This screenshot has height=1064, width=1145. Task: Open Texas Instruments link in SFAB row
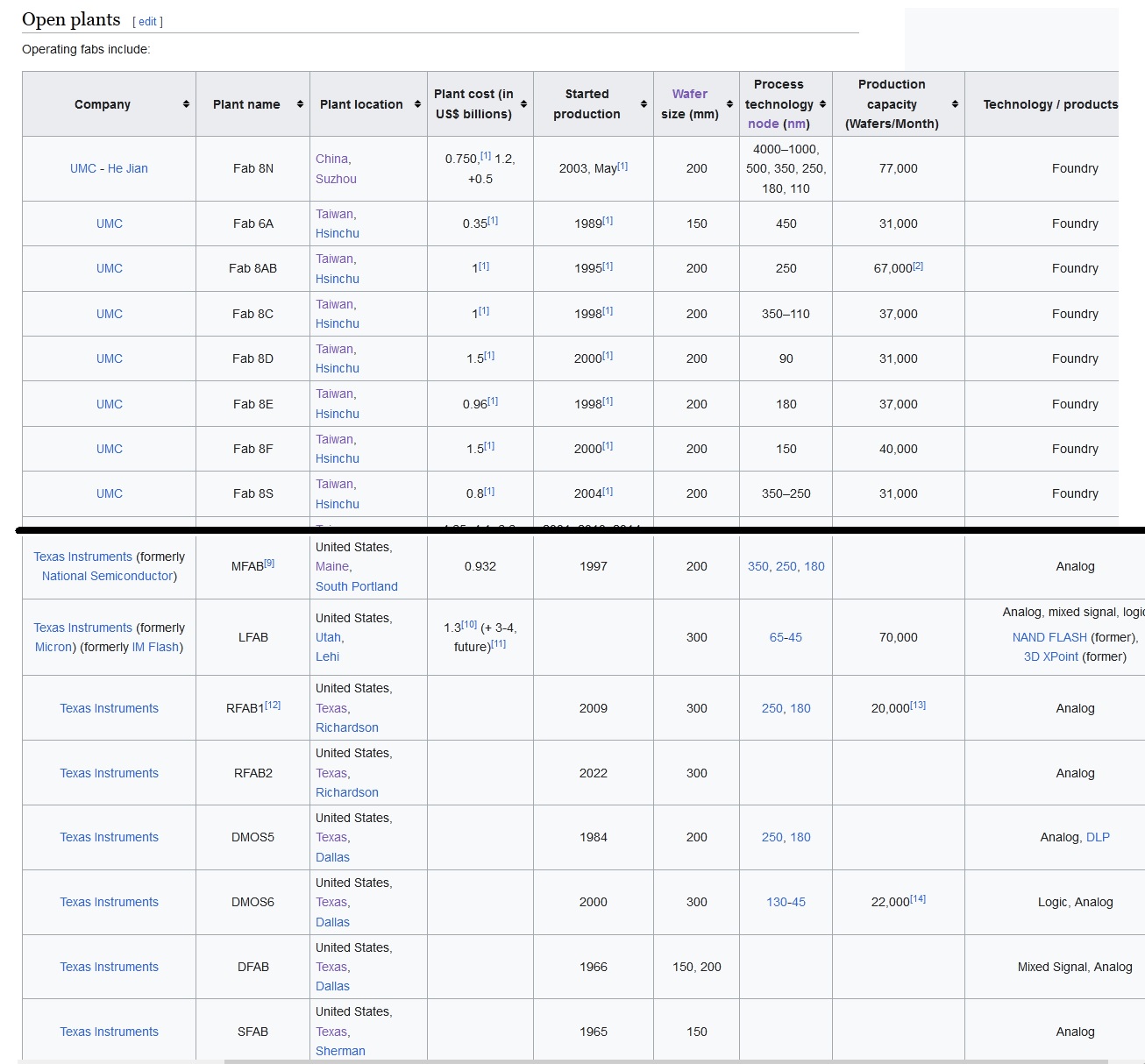pyautogui.click(x=109, y=1032)
